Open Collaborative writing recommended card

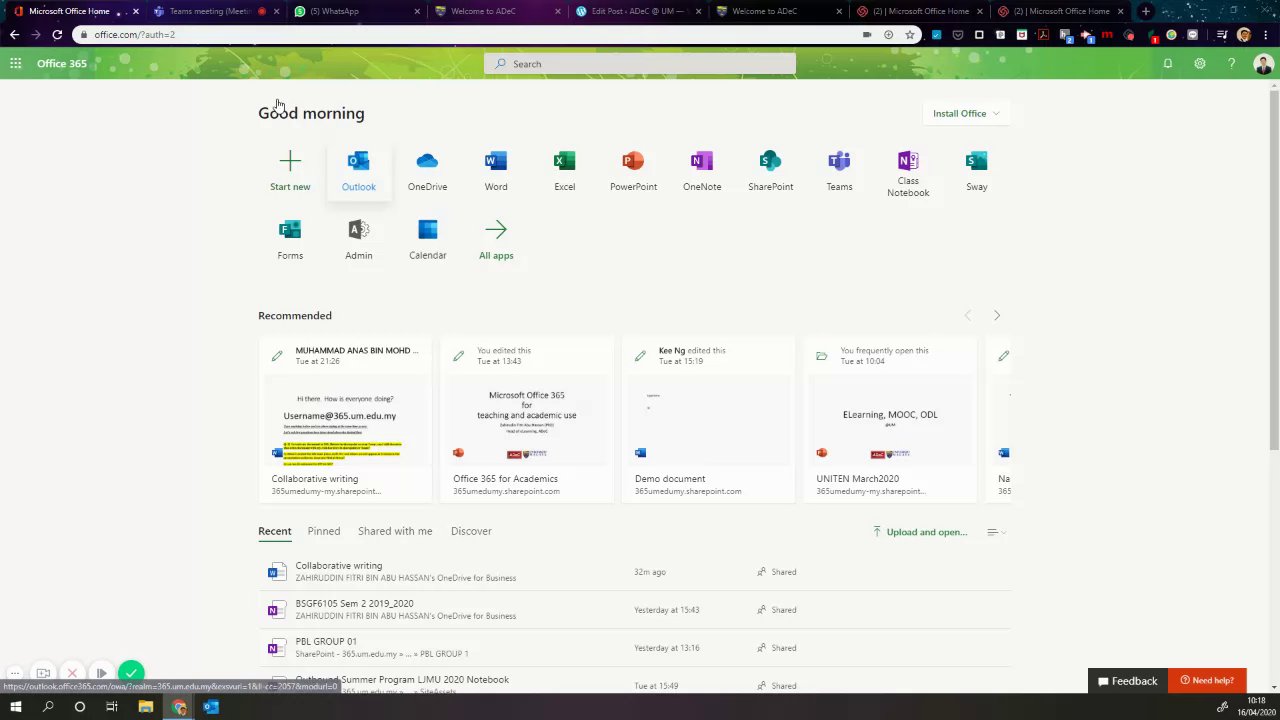[x=345, y=419]
